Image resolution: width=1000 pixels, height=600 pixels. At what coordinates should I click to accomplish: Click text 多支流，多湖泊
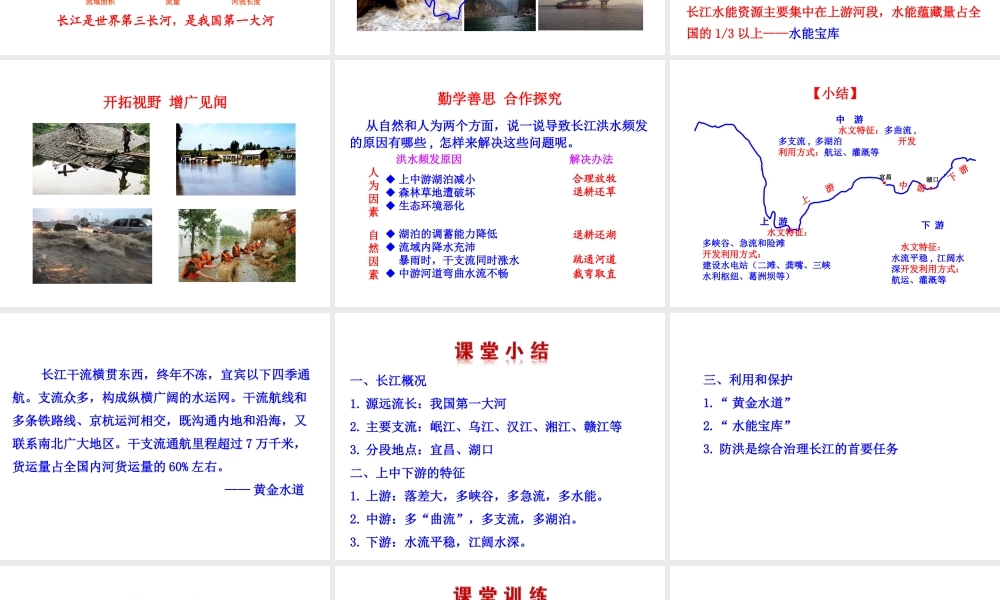[x=810, y=141]
